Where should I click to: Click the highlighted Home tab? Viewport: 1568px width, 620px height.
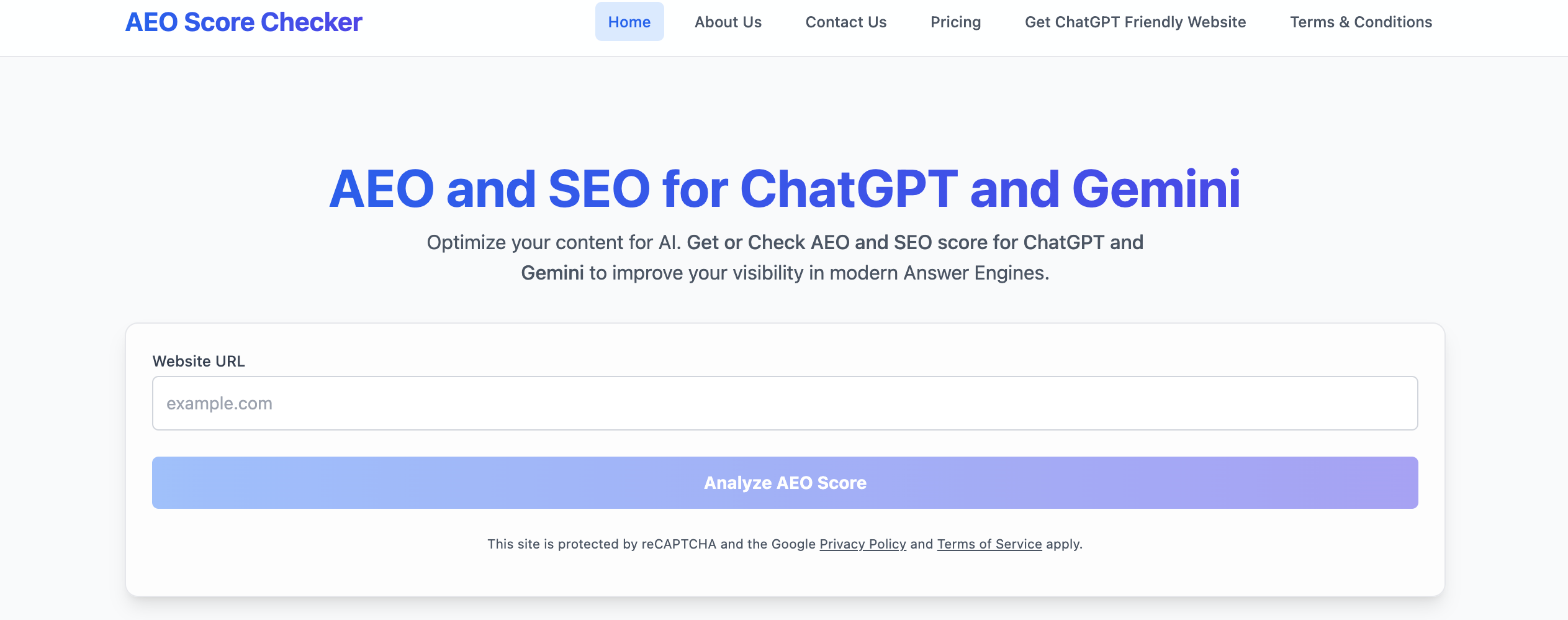(x=629, y=22)
